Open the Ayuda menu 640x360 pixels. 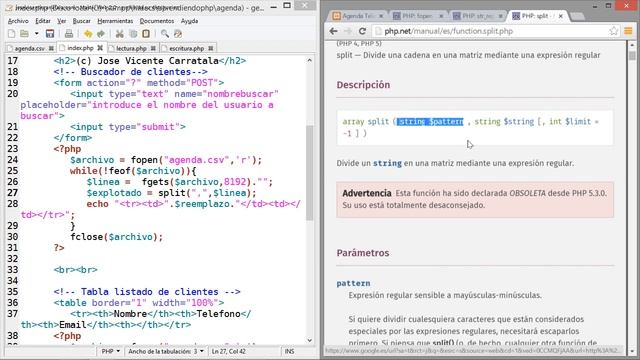pyautogui.click(x=189, y=21)
